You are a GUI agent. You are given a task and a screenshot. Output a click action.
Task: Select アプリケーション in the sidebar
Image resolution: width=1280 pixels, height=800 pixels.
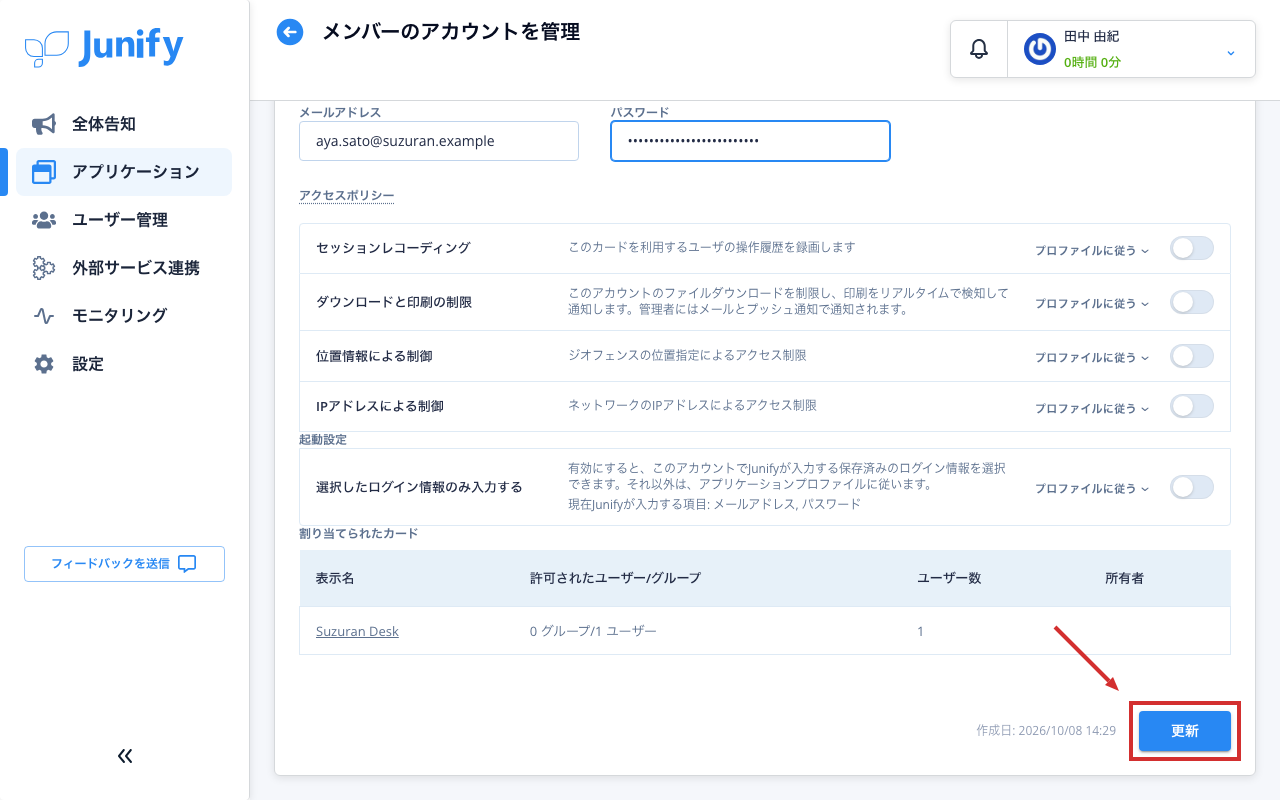tap(124, 172)
